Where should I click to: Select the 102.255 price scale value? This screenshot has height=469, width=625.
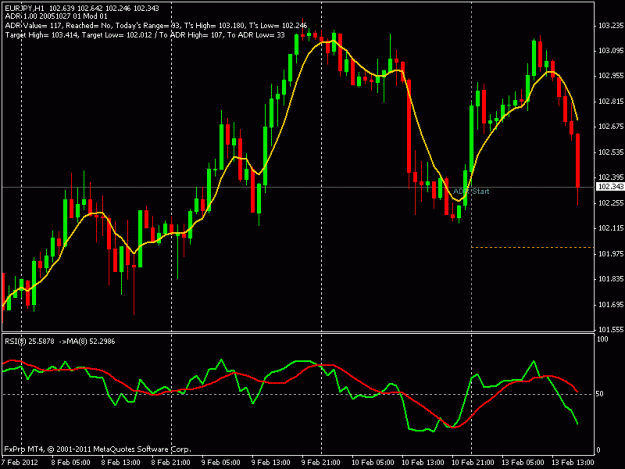(611, 203)
